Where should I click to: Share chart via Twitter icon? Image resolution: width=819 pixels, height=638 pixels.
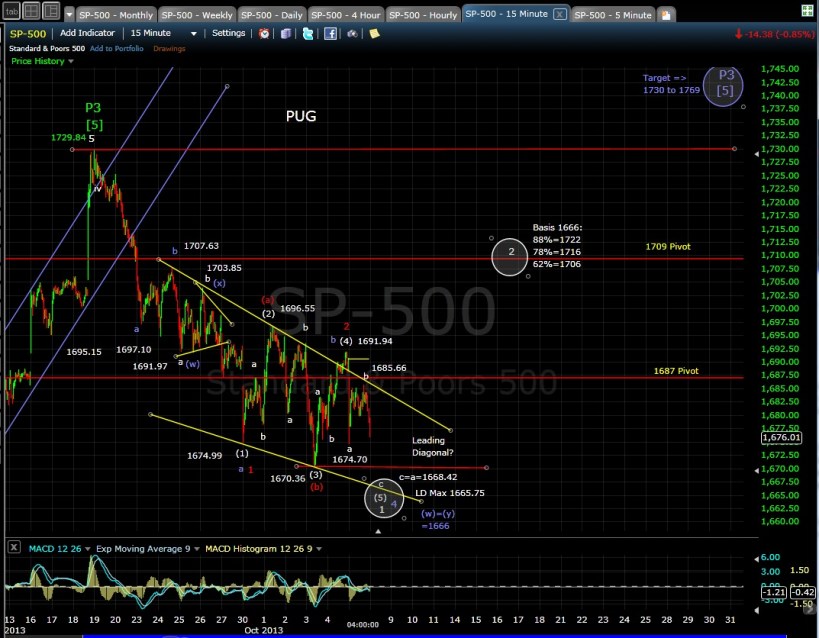[308, 34]
